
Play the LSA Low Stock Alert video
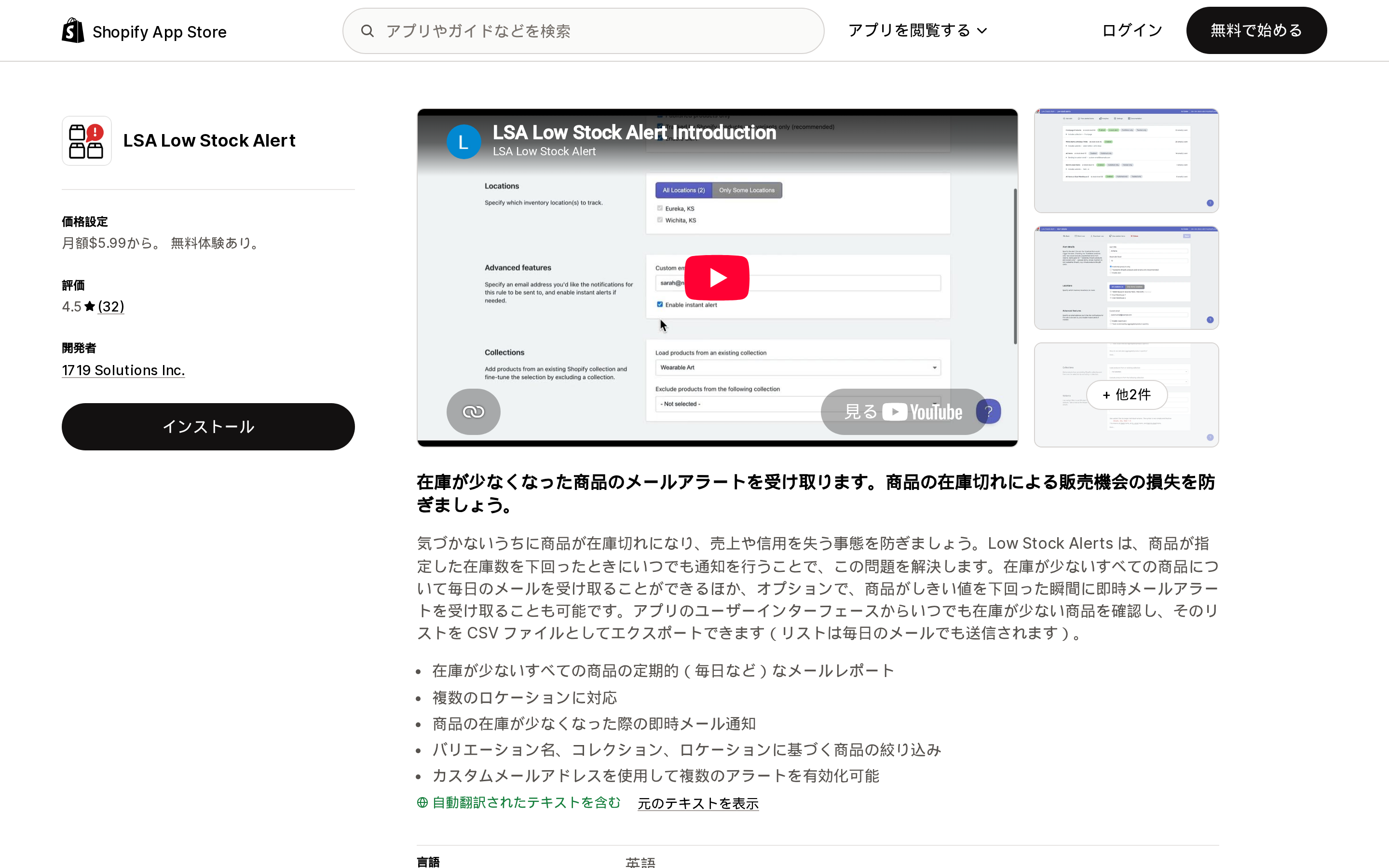tap(716, 278)
